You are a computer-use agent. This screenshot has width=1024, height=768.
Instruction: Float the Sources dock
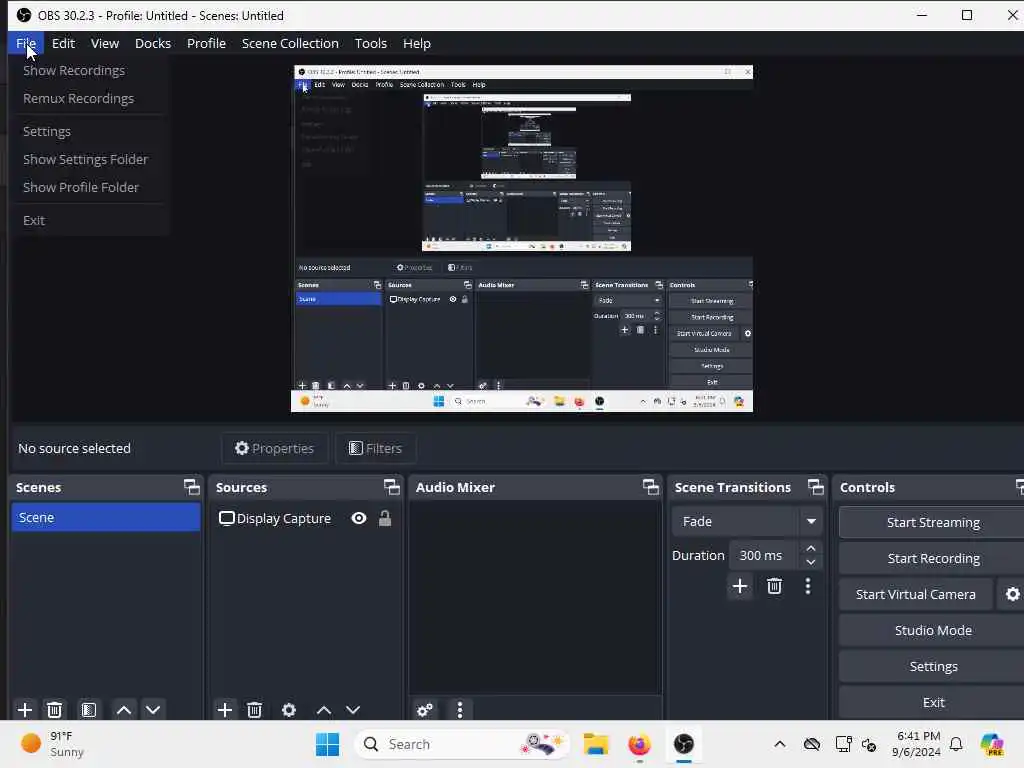(391, 487)
